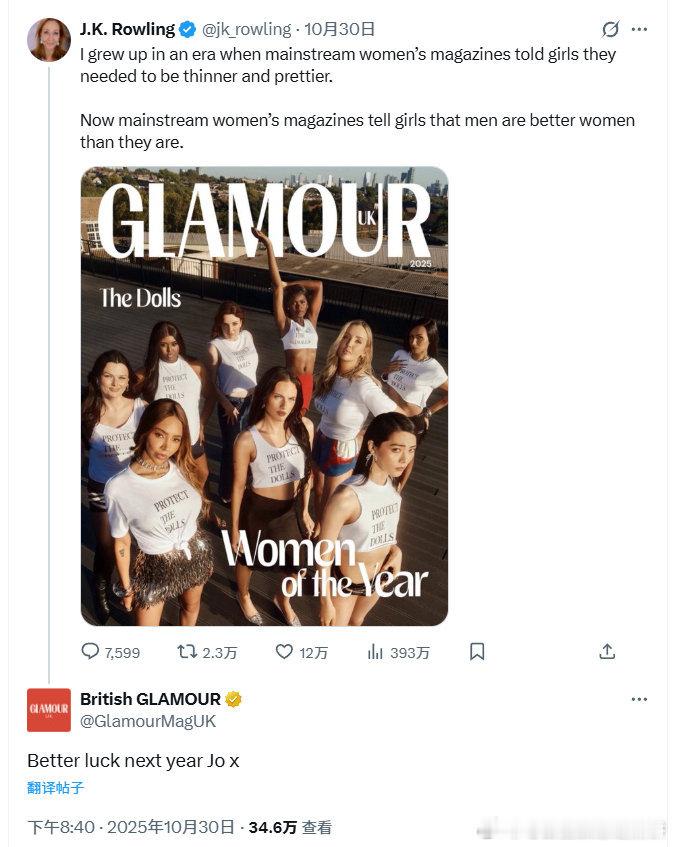Screen dimensions: 673x847
Task: Click the share icon under the tweet
Action: click(x=607, y=652)
